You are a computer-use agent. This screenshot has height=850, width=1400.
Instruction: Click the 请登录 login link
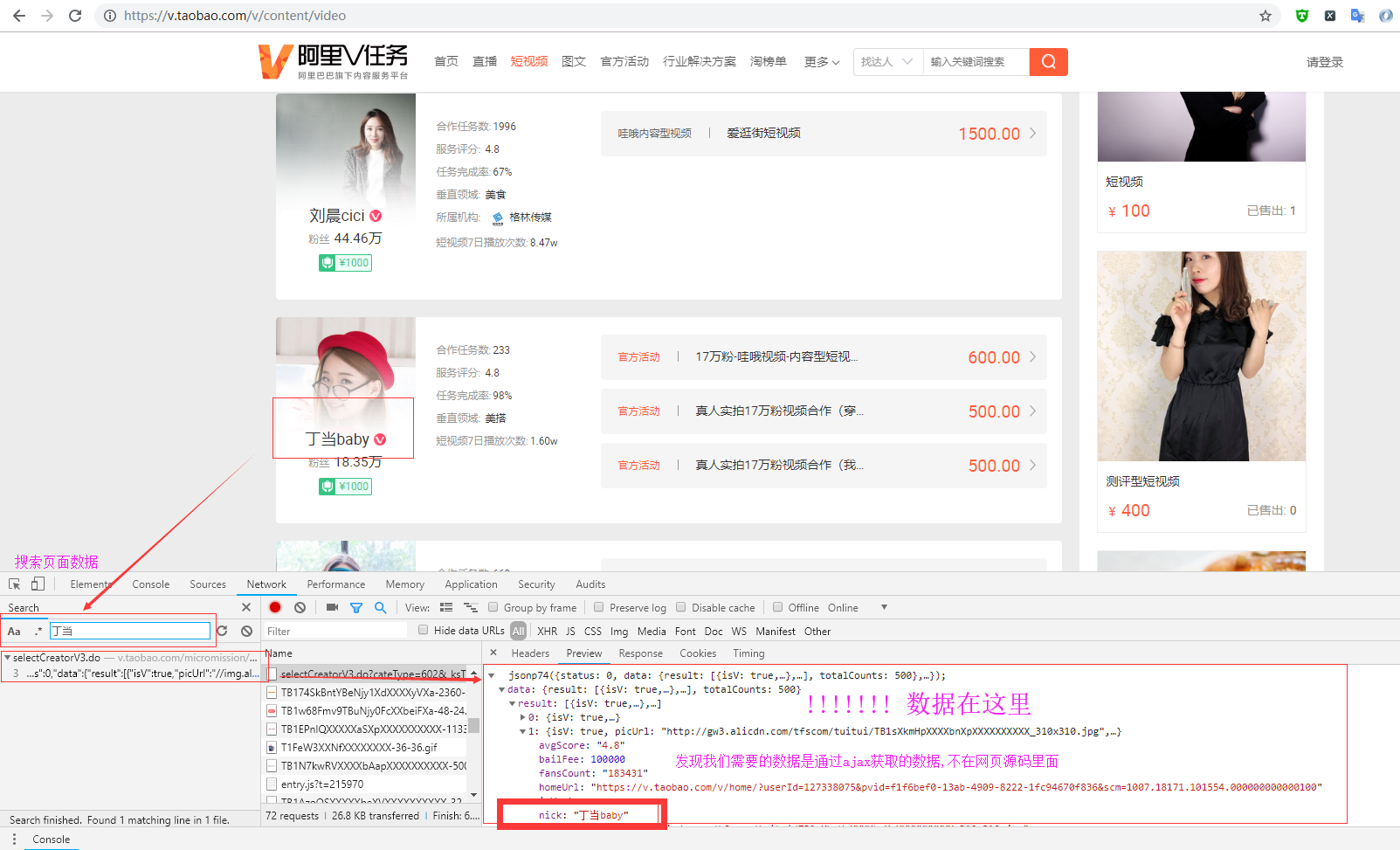click(x=1325, y=62)
